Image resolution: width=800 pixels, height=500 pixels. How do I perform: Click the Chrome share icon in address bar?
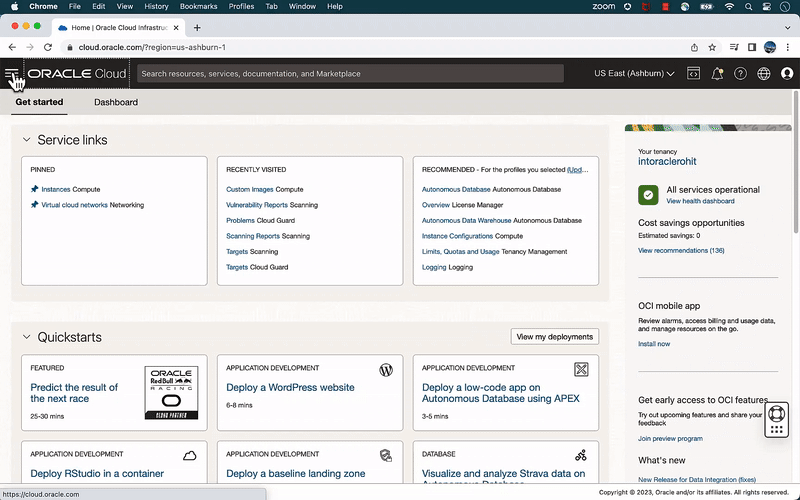[x=694, y=47]
